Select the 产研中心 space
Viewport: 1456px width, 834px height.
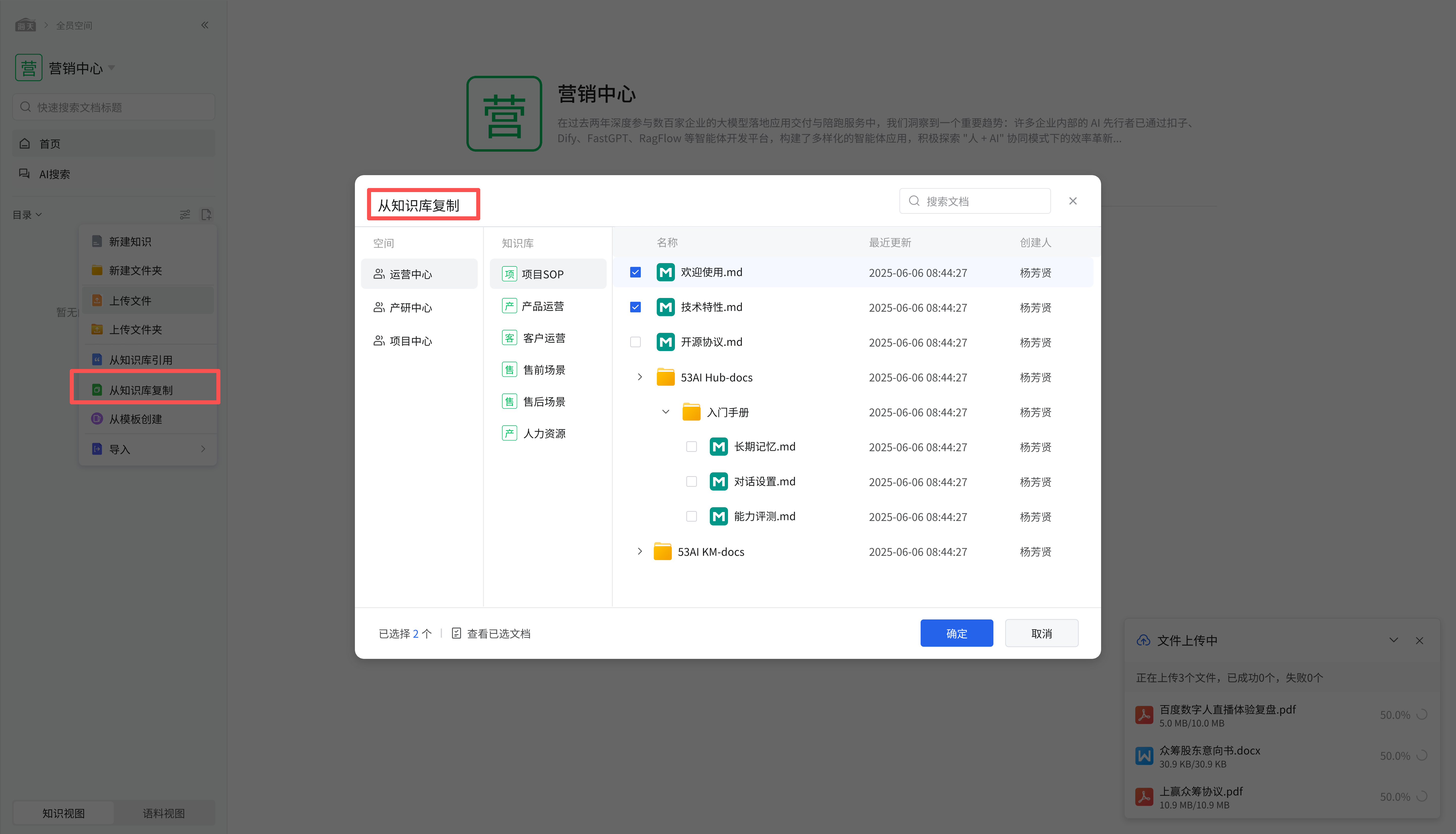411,308
